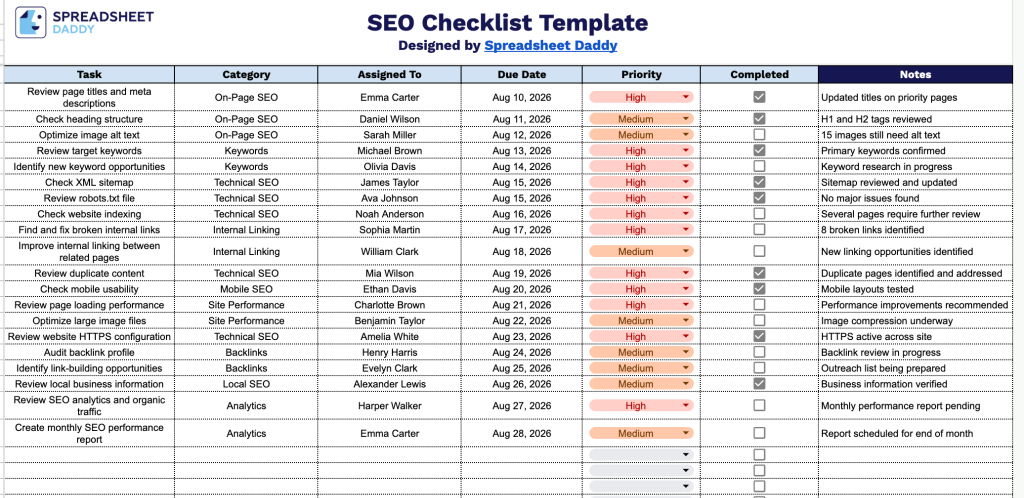Click the Spreadsheet Daddy logo icon
Screen dimensions: 1024x498
tap(31, 22)
